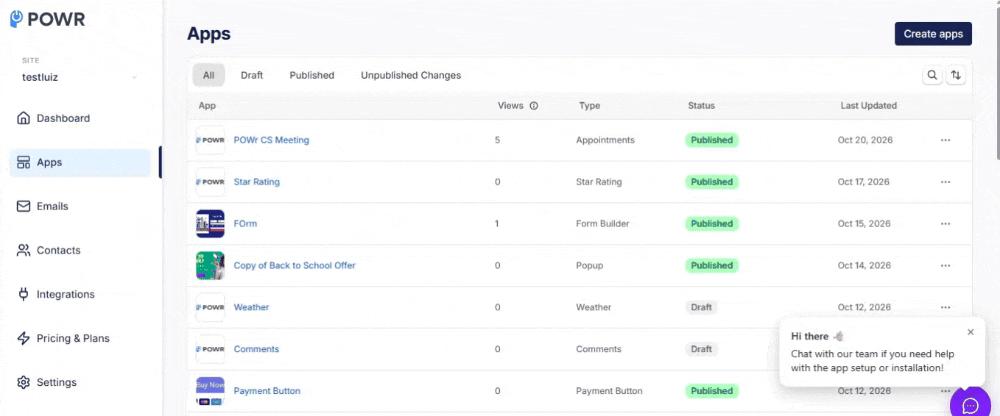Click the Weather app thumbnail
The image size is (1000, 416).
[x=210, y=307]
